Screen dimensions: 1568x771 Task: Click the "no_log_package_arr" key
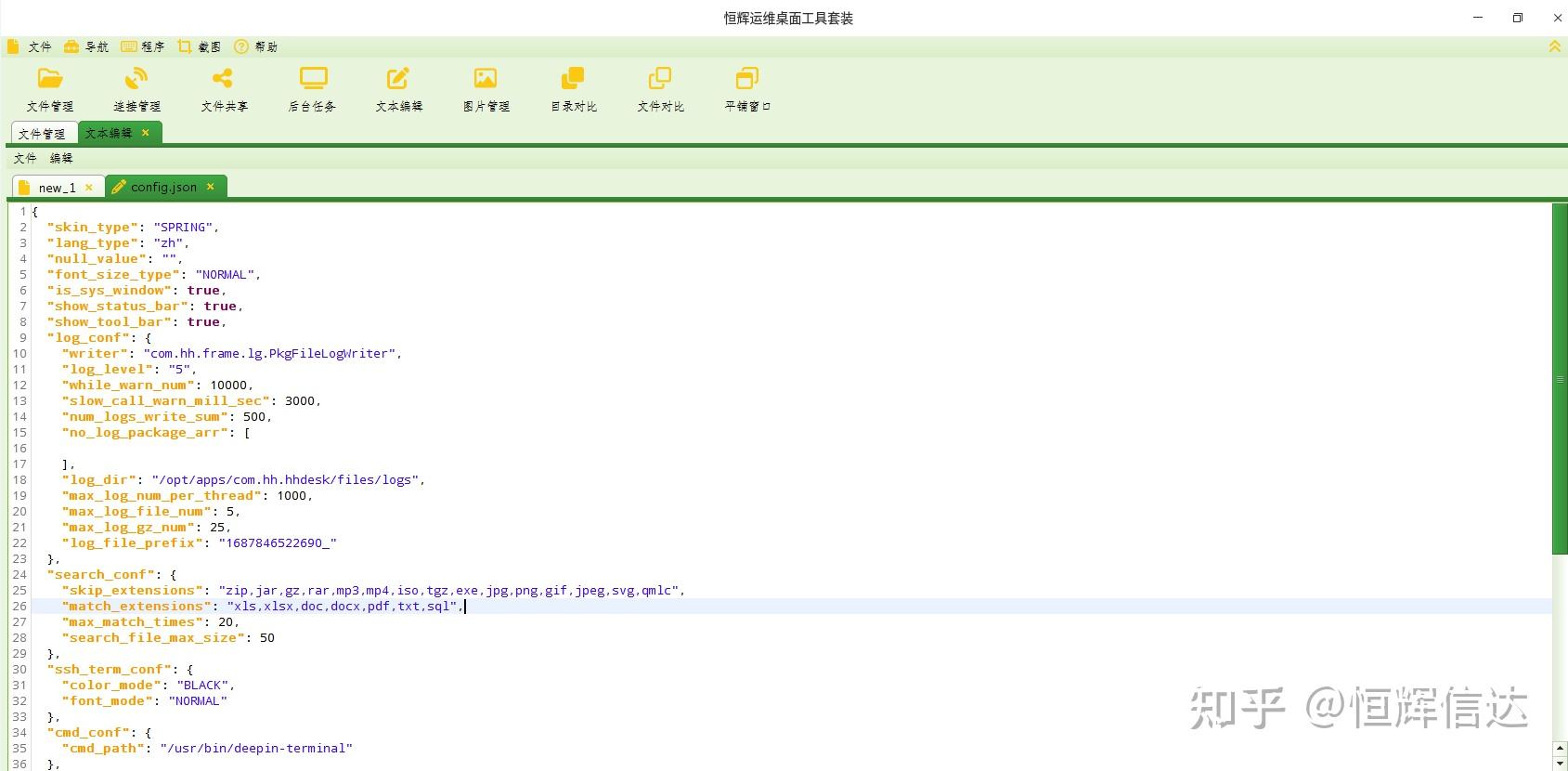146,432
